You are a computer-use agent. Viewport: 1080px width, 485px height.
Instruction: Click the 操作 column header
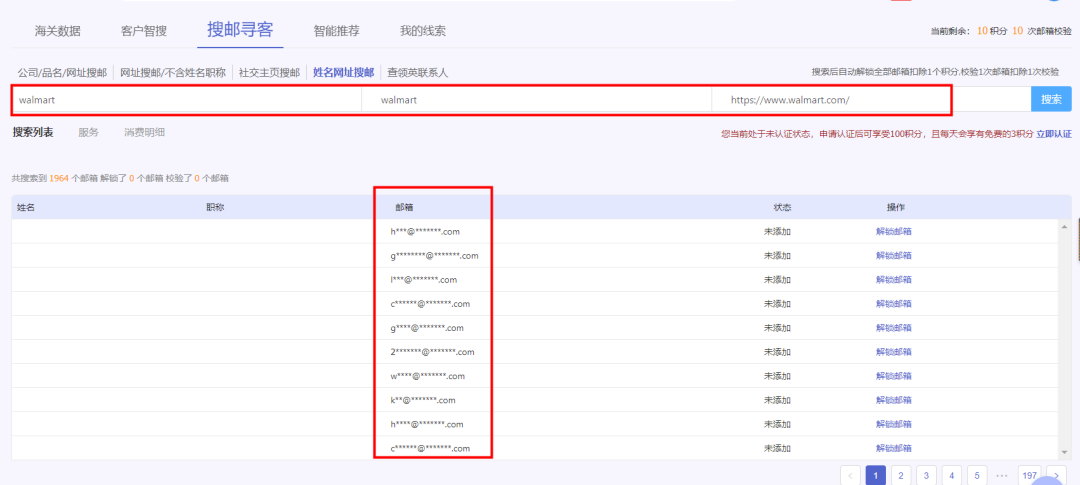(x=895, y=207)
